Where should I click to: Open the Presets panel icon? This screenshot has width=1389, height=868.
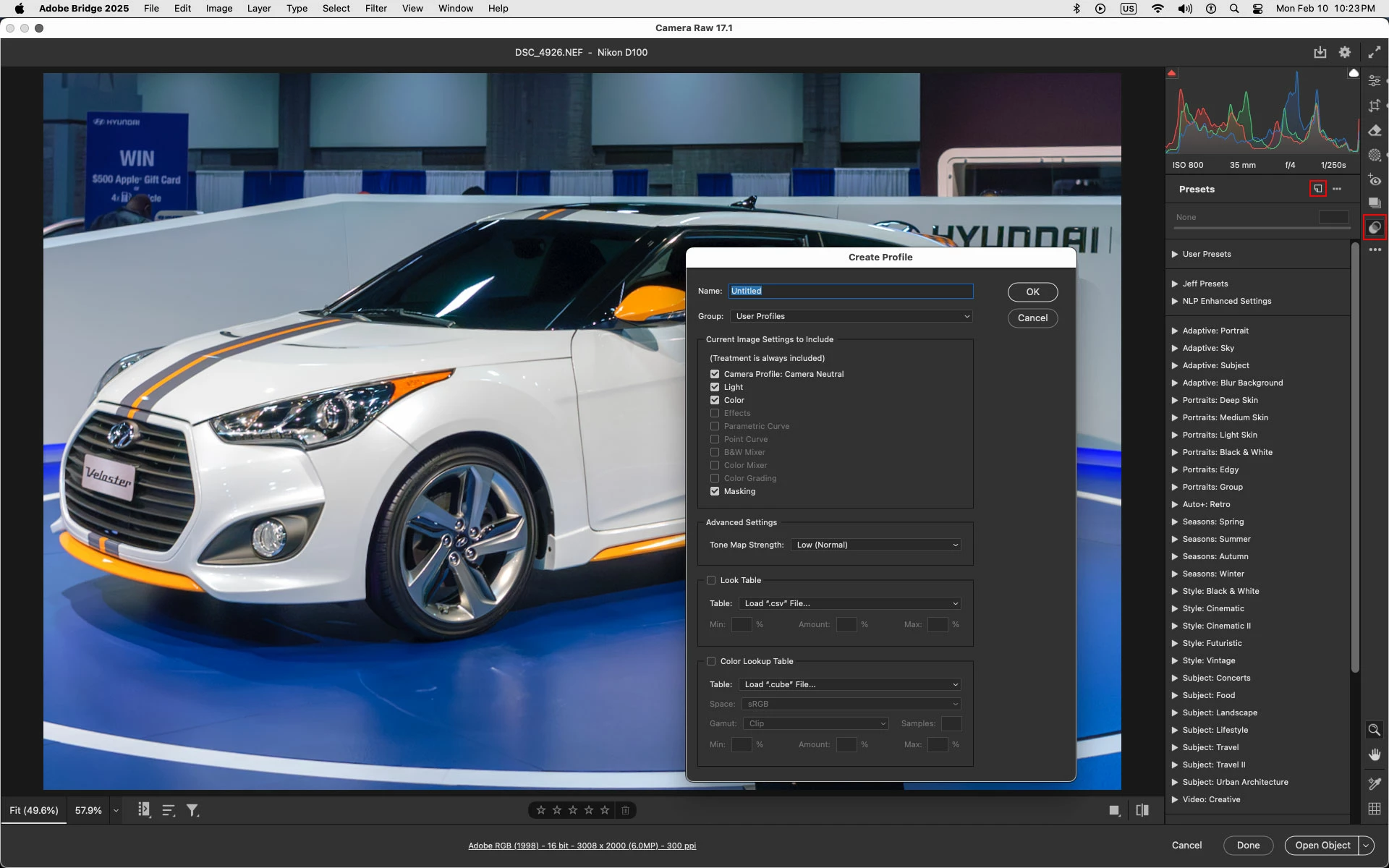click(x=1375, y=228)
